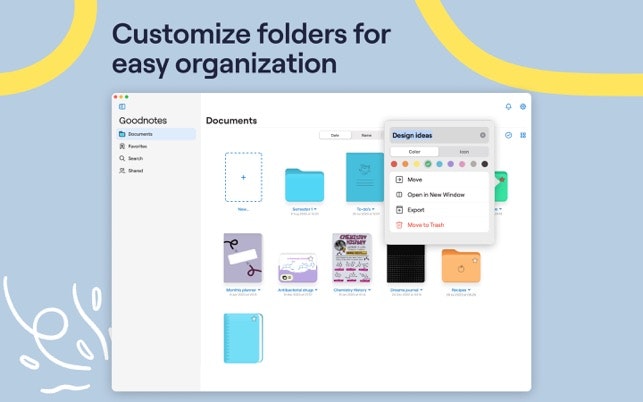Toggle favorite star on Recipes folder

pyautogui.click(x=475, y=260)
